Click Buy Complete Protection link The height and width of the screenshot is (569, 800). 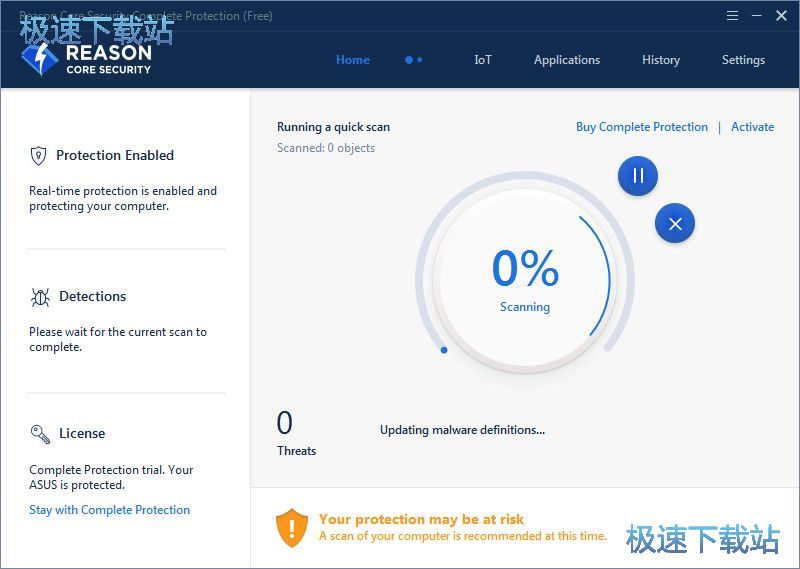tap(642, 127)
